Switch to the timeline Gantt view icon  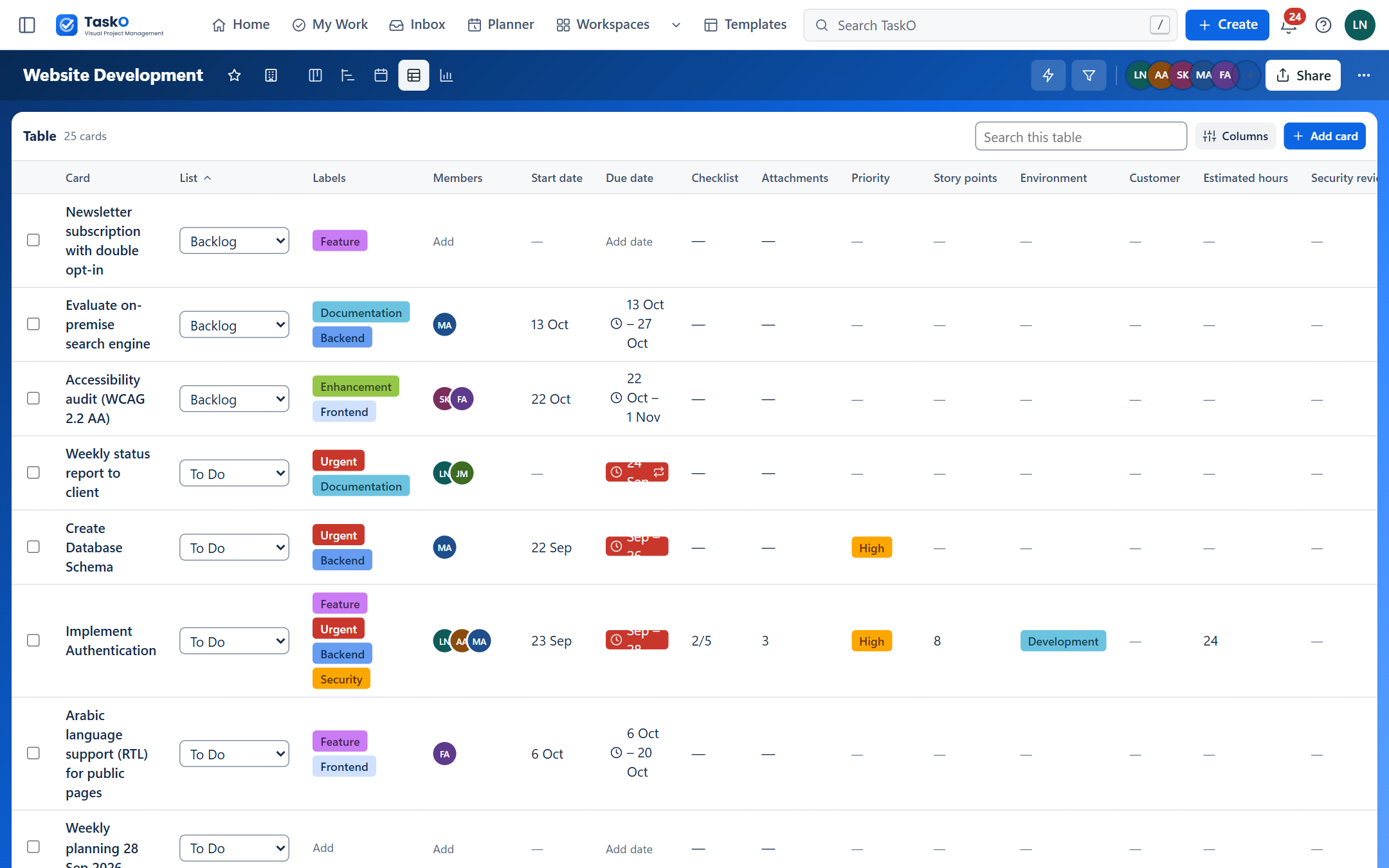(348, 75)
